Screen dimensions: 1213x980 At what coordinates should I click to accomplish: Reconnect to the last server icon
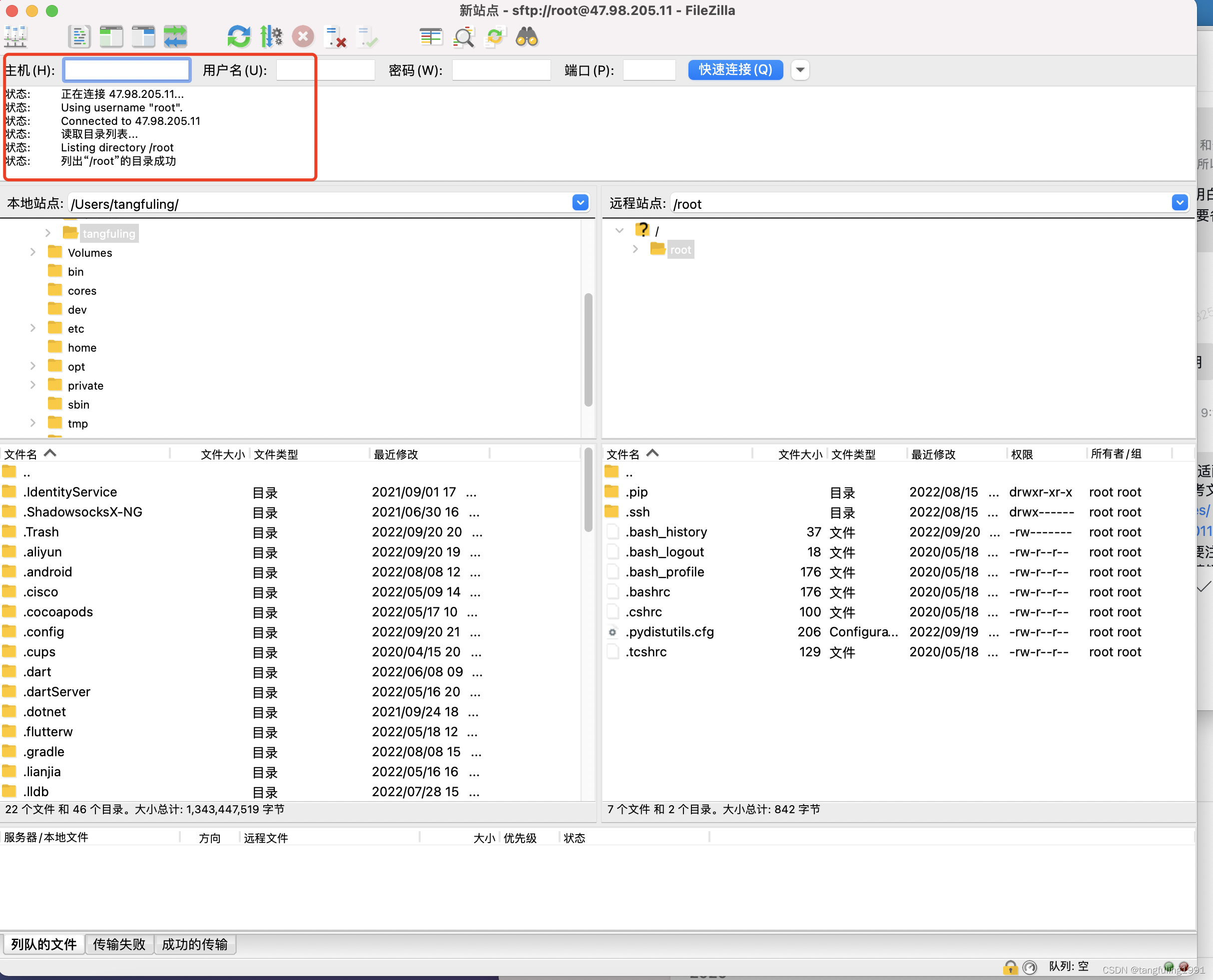point(368,37)
